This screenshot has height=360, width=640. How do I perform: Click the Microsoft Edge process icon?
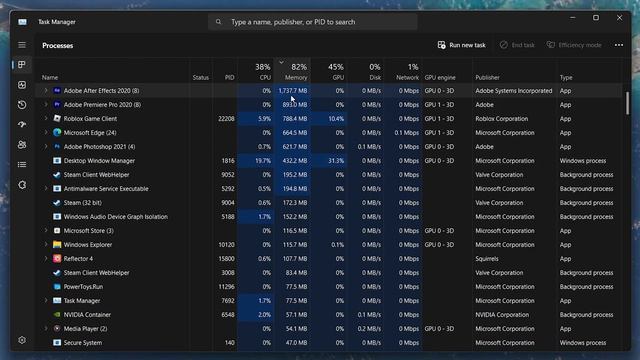click(57, 133)
